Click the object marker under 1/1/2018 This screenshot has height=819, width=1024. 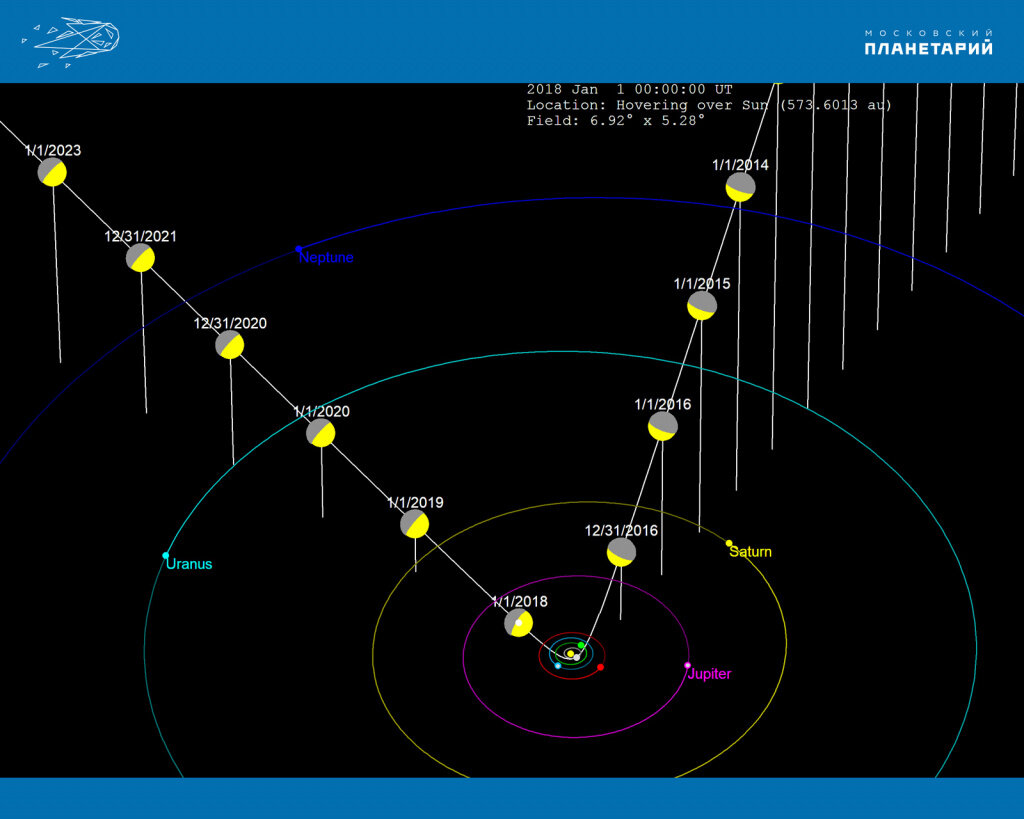pyautogui.click(x=519, y=623)
